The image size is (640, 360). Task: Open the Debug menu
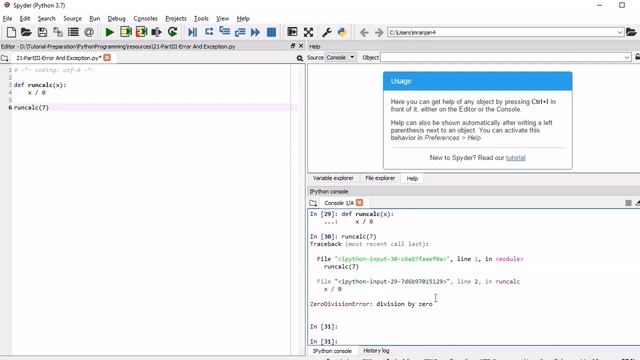tap(116, 18)
